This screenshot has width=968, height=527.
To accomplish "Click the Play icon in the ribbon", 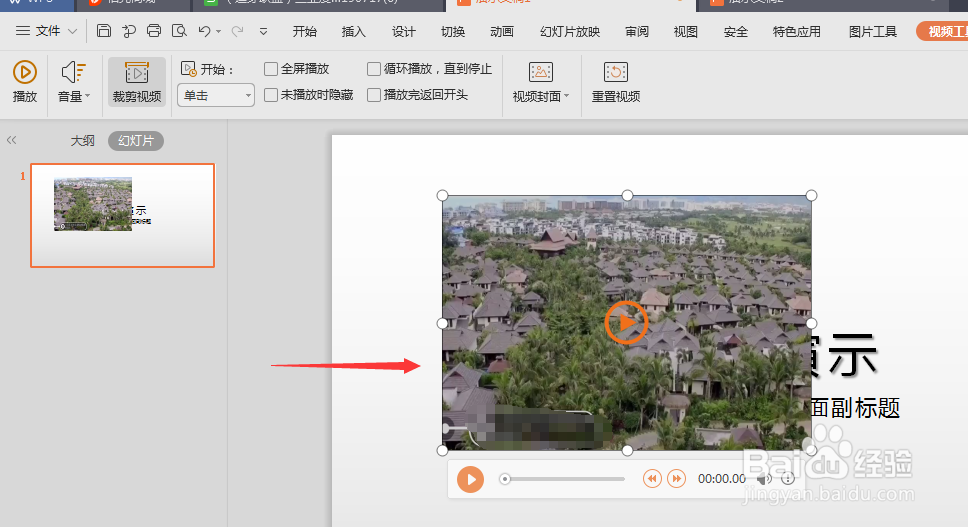I will [25, 72].
